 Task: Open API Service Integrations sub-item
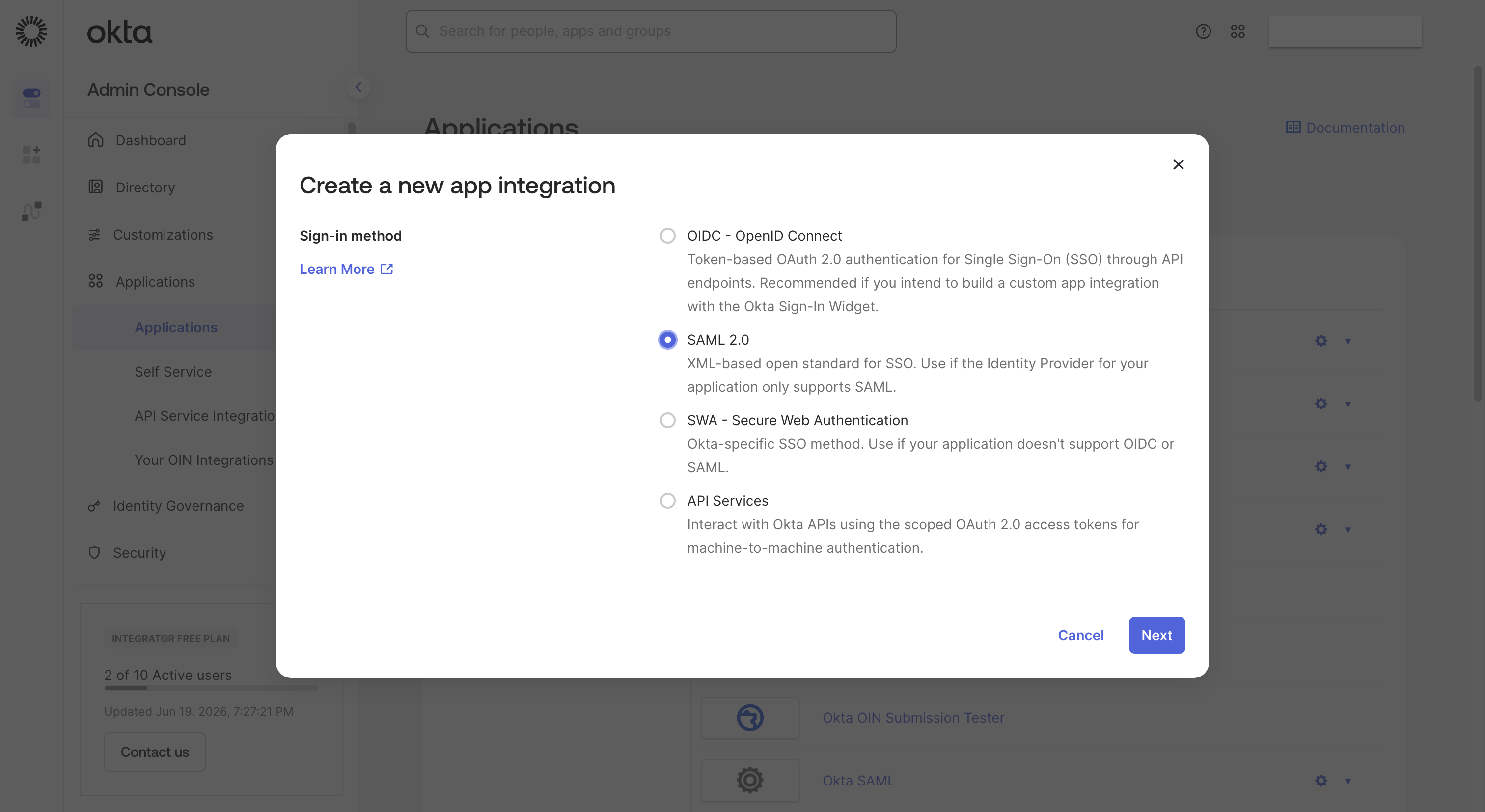pos(205,416)
